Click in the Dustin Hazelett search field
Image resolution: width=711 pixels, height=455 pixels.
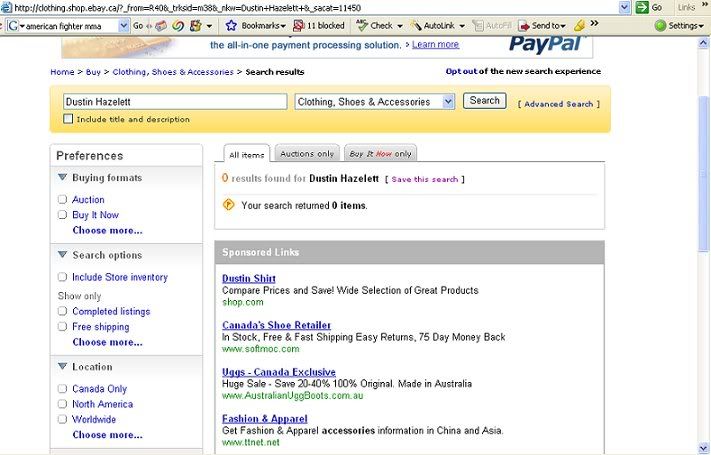pyautogui.click(x=175, y=102)
